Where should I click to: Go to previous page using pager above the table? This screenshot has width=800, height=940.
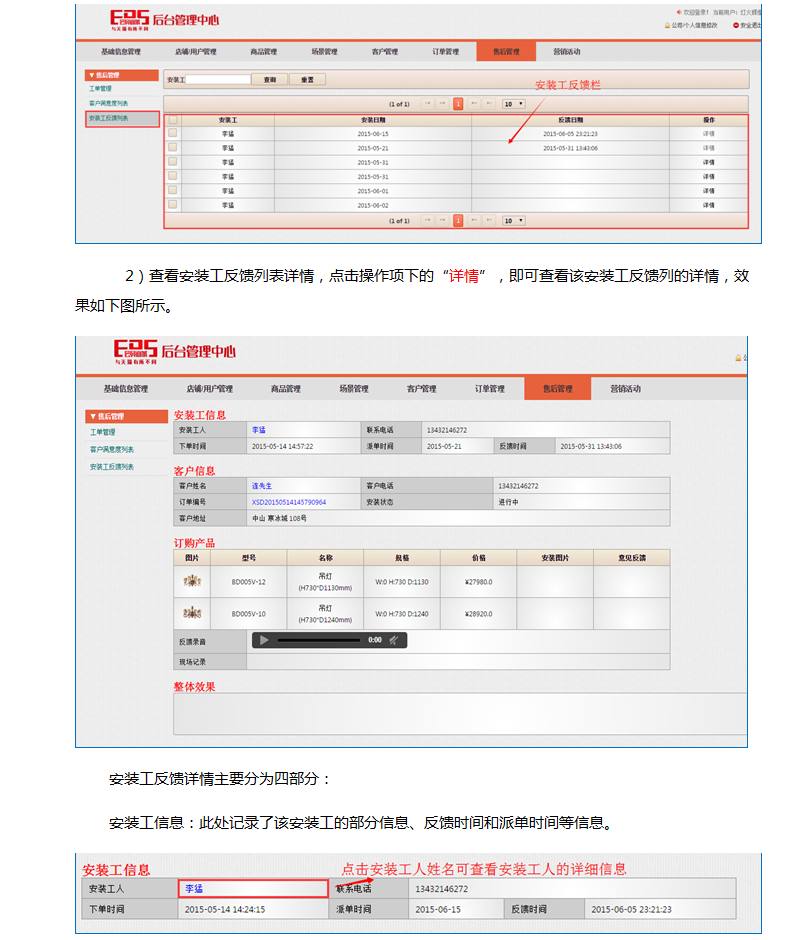(x=443, y=104)
